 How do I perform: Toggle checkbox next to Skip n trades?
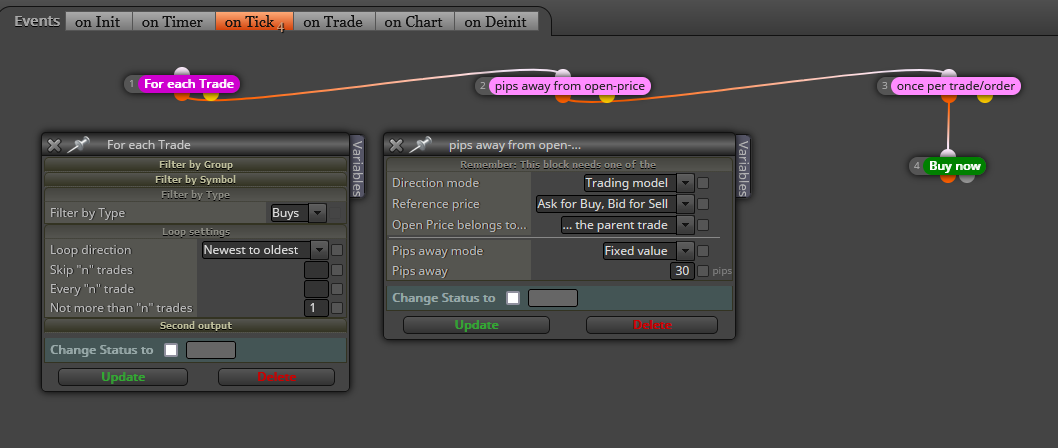click(337, 270)
